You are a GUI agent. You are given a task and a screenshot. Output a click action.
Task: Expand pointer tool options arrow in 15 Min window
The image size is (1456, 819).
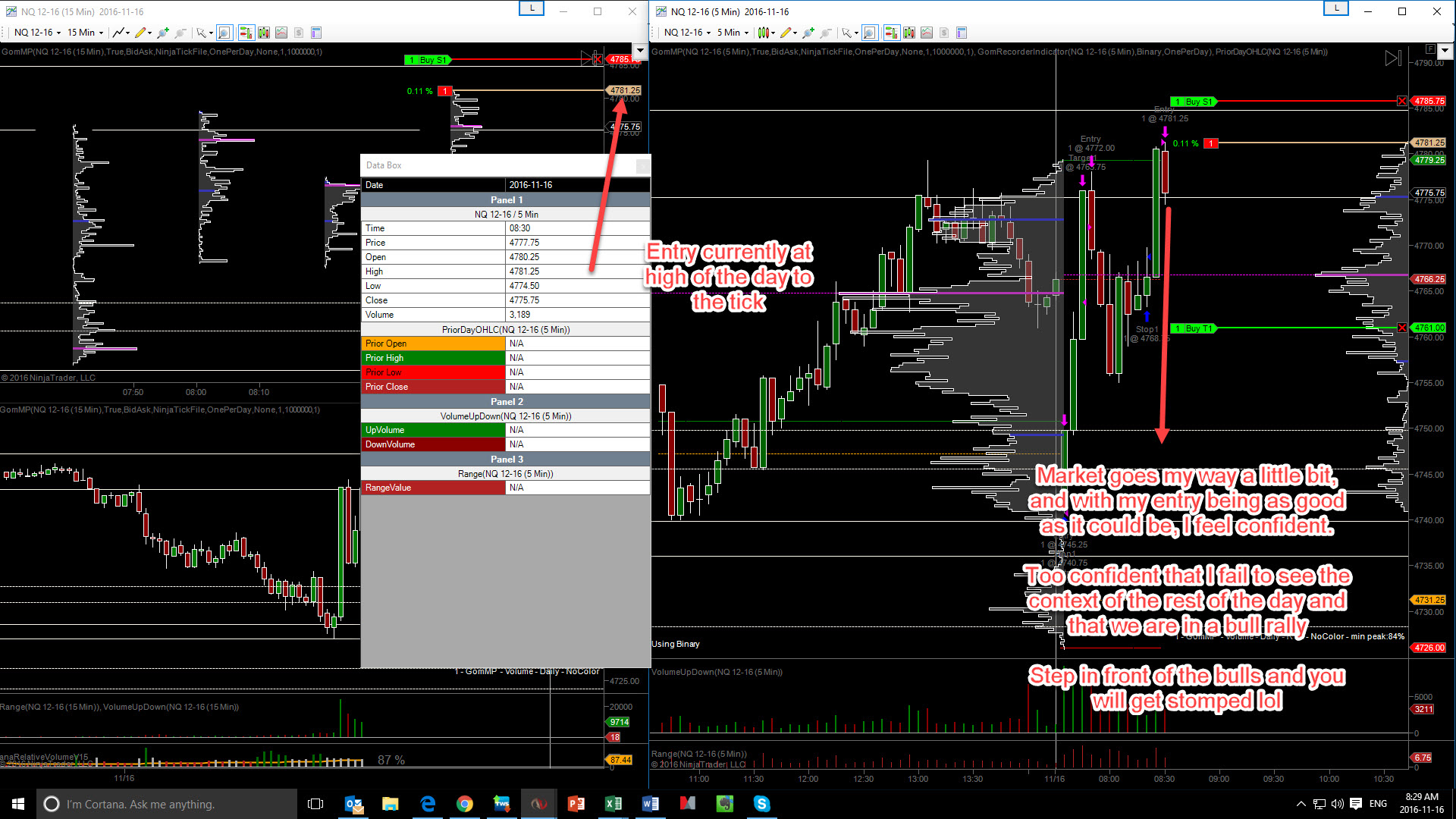[211, 33]
